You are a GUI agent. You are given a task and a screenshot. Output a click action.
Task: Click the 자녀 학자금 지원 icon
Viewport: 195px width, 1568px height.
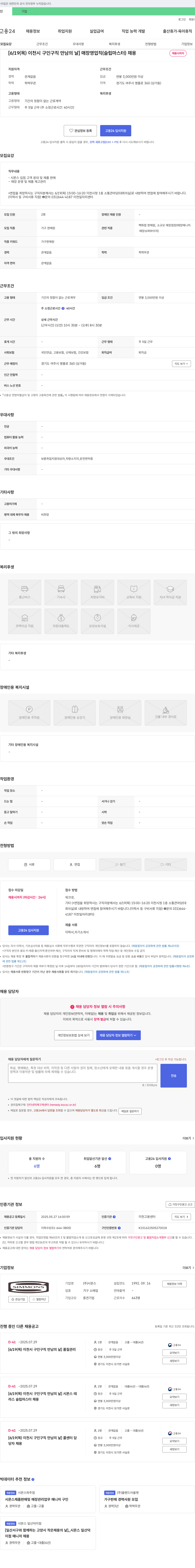pos(170,592)
